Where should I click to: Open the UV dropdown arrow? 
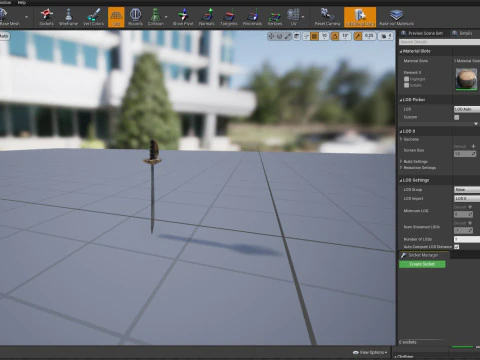pyautogui.click(x=303, y=17)
